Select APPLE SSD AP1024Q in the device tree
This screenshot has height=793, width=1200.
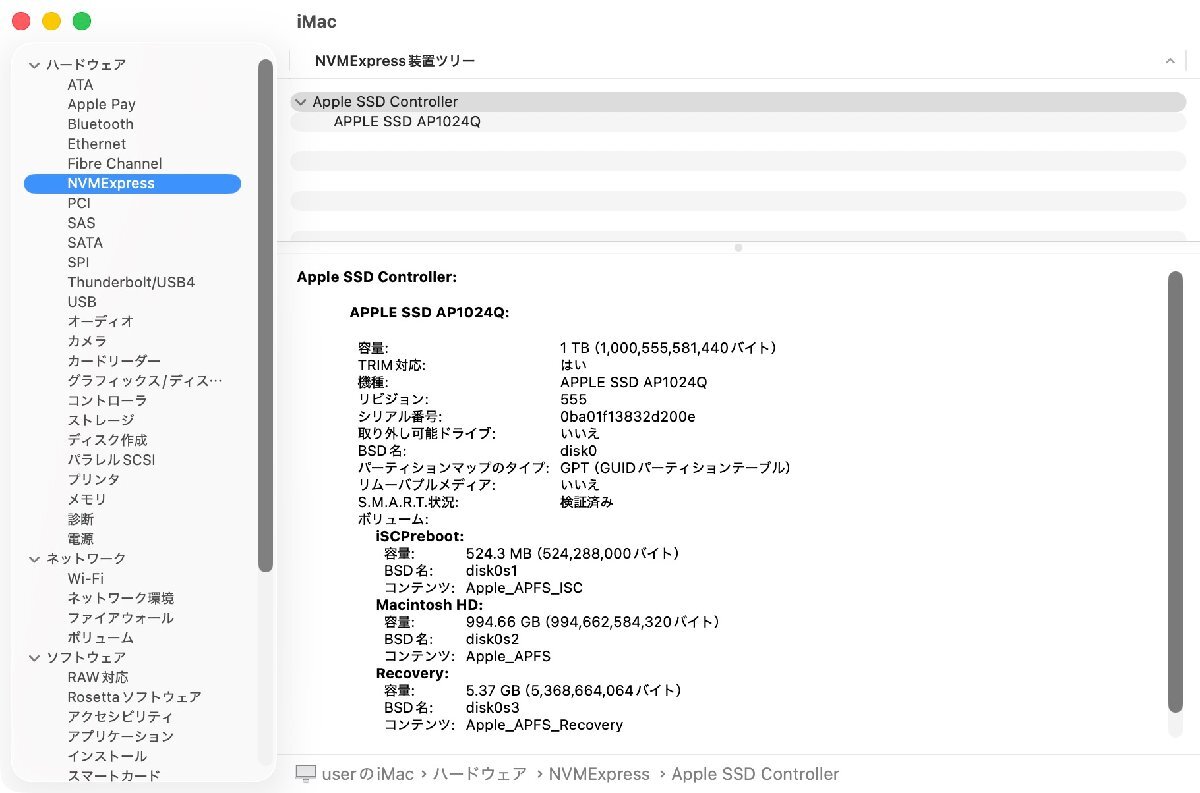coord(407,122)
